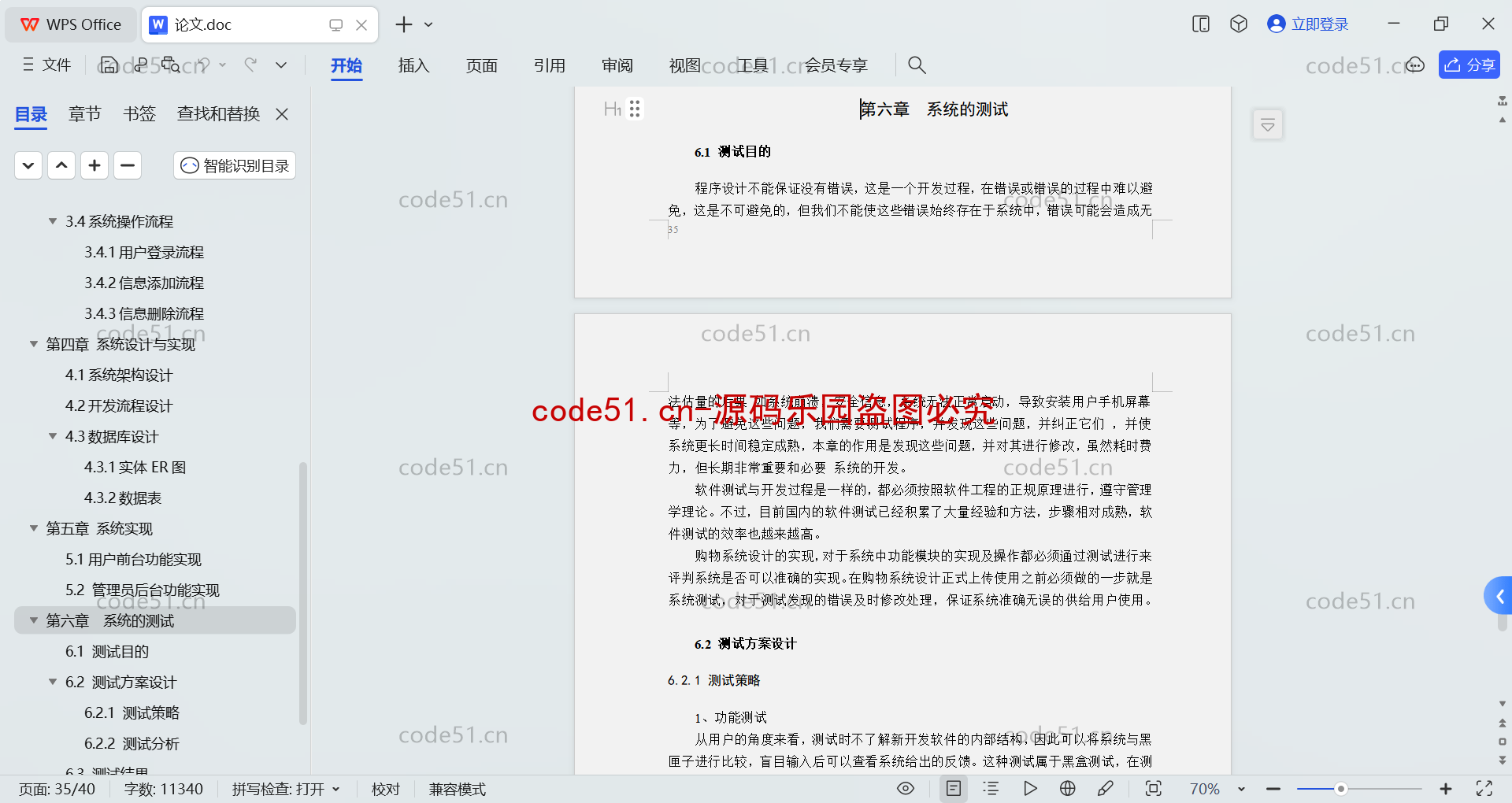1512x803 pixels.
Task: Click the move heading up chevron button
Action: pyautogui.click(x=61, y=165)
